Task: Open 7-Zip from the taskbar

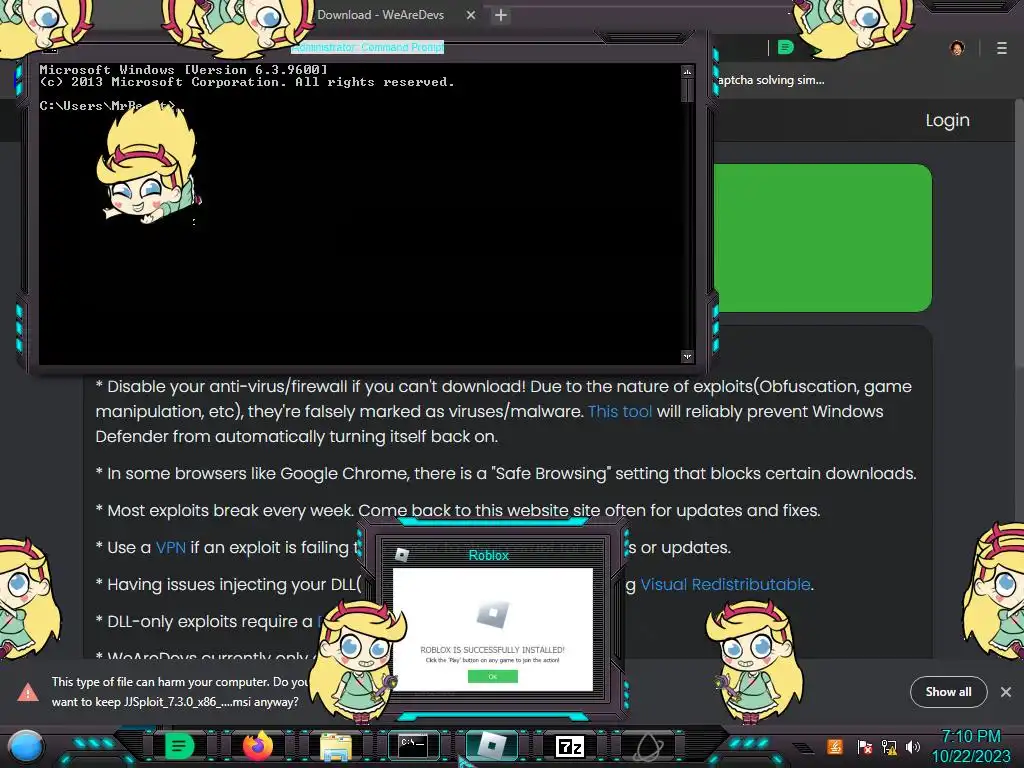Action: pos(569,746)
